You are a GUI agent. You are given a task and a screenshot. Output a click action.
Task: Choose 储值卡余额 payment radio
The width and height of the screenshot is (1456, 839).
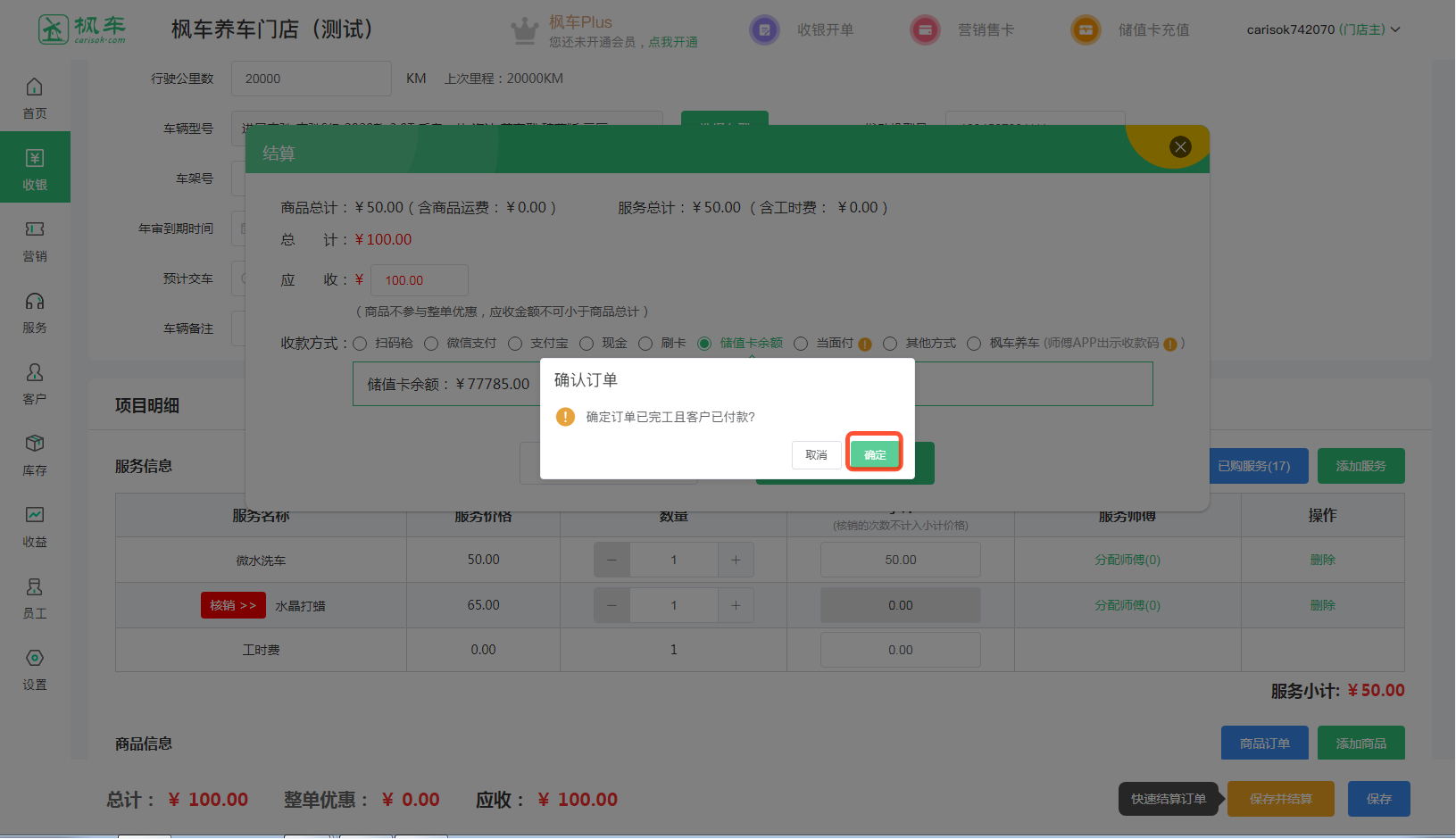[x=704, y=344]
